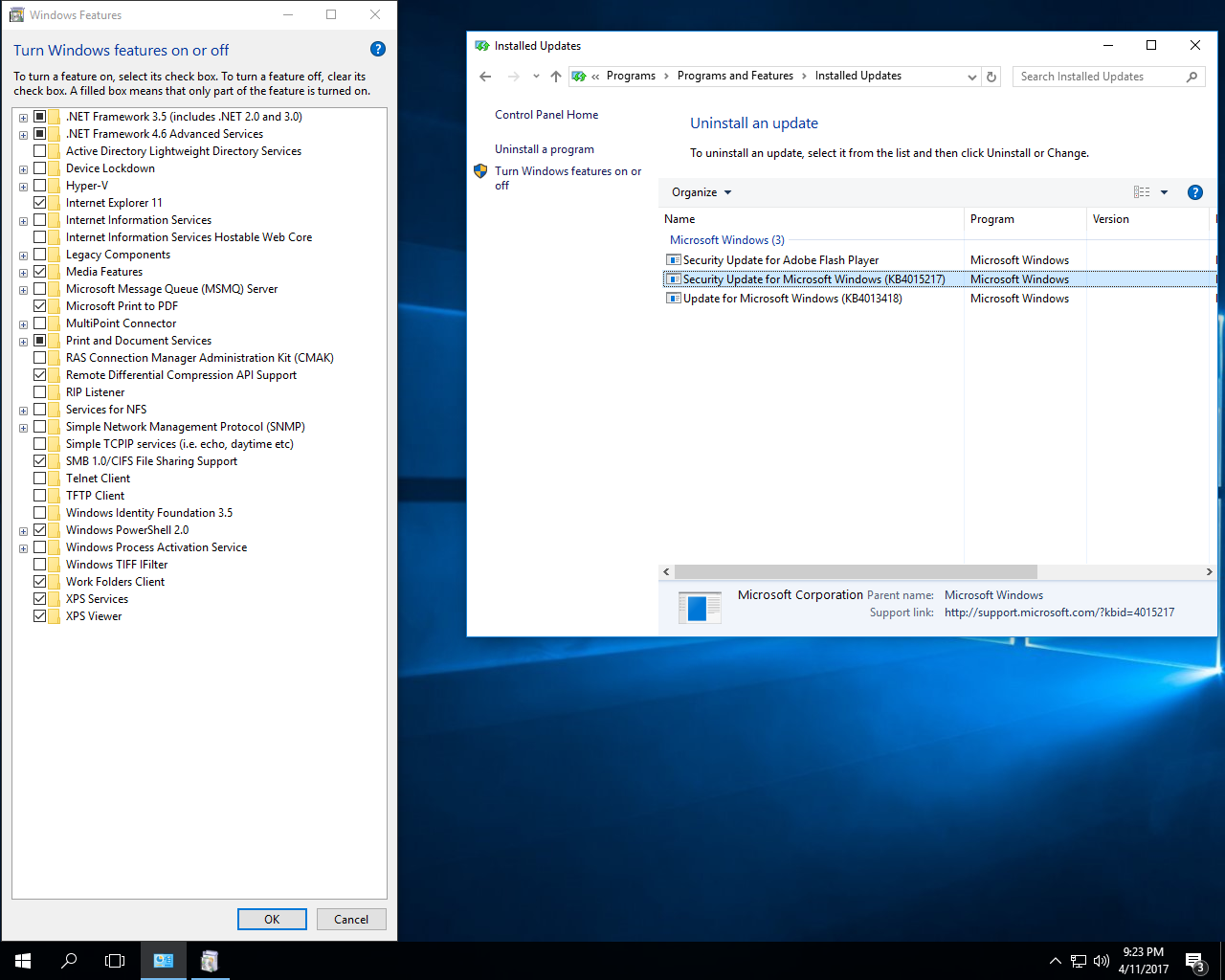
Task: Click the Program column header
Action: [x=1025, y=219]
